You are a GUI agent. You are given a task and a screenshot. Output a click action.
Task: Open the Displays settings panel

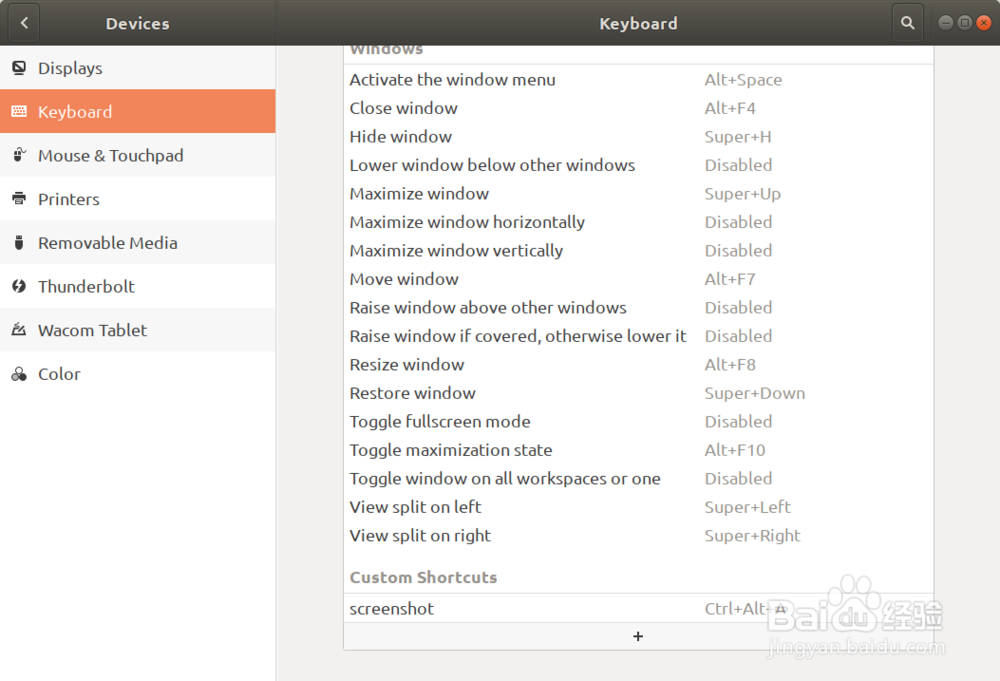[x=138, y=68]
